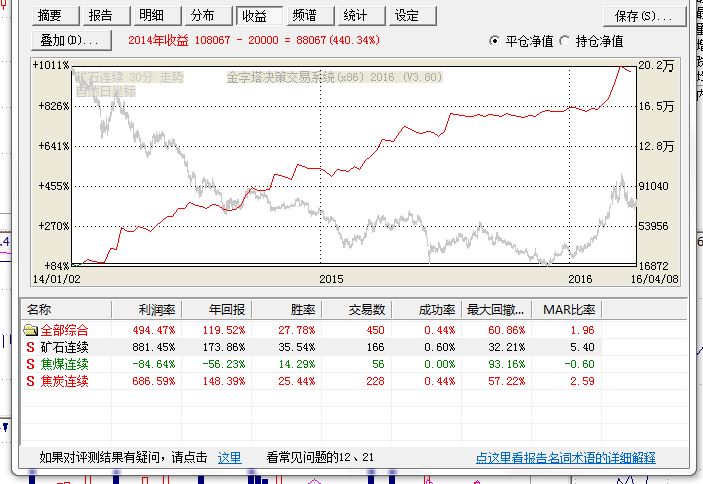Click the 叠加(D)... button
The width and height of the screenshot is (703, 484).
pos(71,40)
